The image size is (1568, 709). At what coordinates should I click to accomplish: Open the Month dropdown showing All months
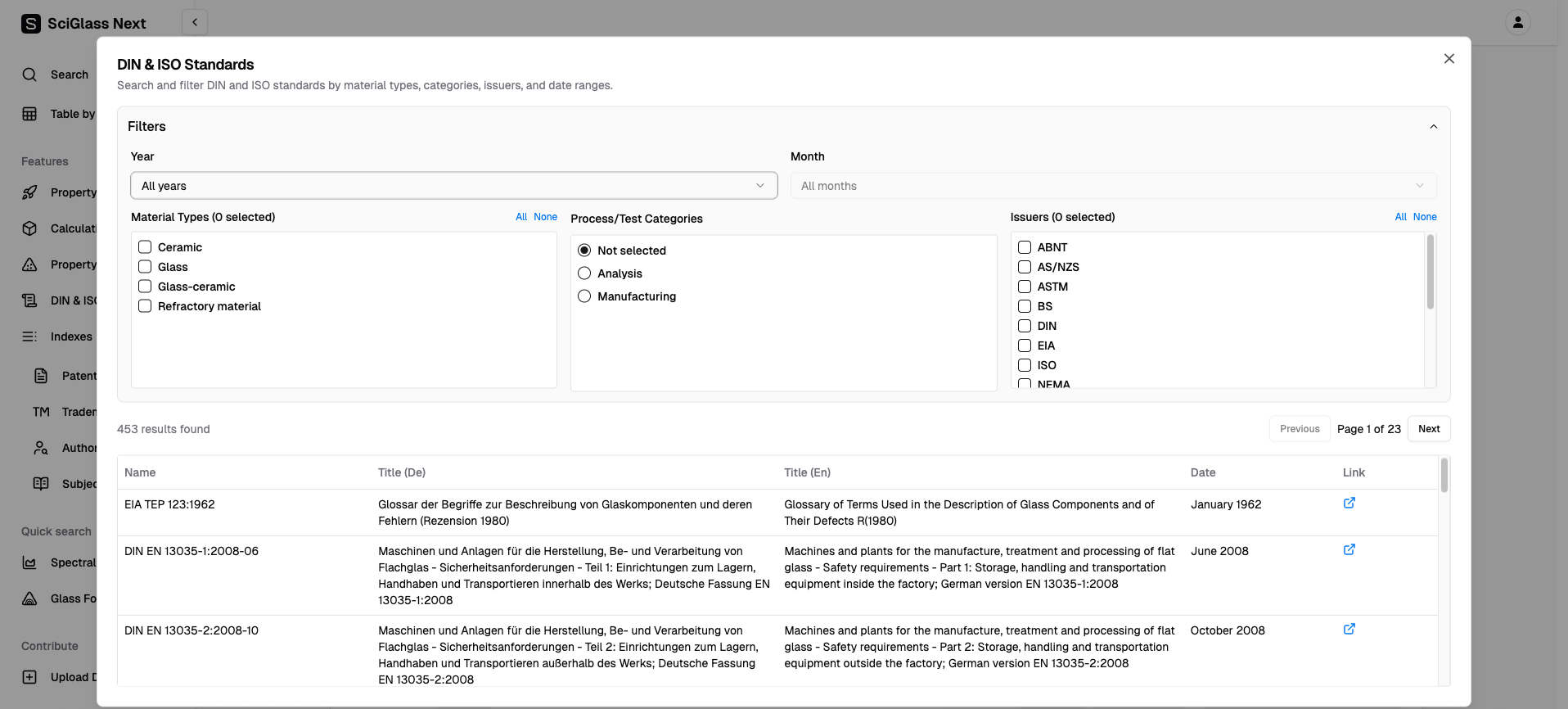1112,186
